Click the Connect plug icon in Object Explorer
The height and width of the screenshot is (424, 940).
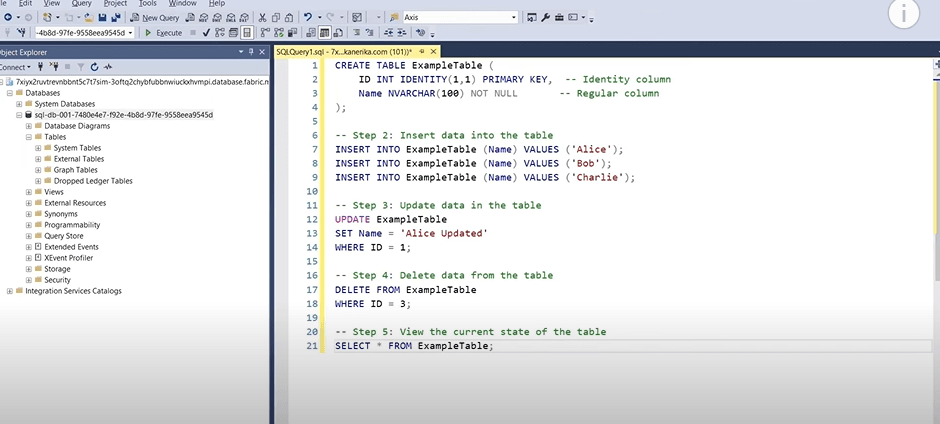(x=41, y=67)
